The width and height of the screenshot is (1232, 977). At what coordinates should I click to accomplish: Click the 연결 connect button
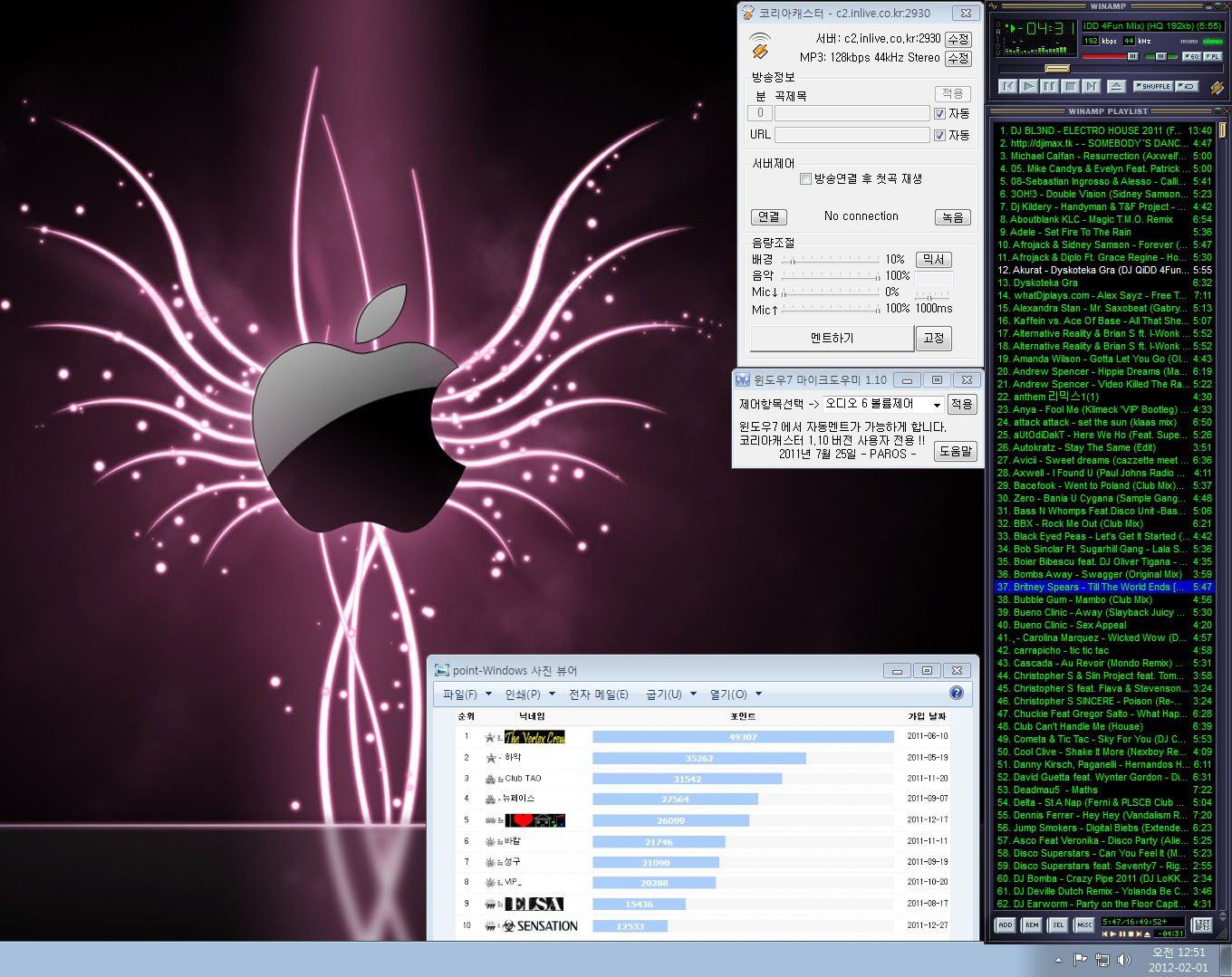pyautogui.click(x=769, y=217)
